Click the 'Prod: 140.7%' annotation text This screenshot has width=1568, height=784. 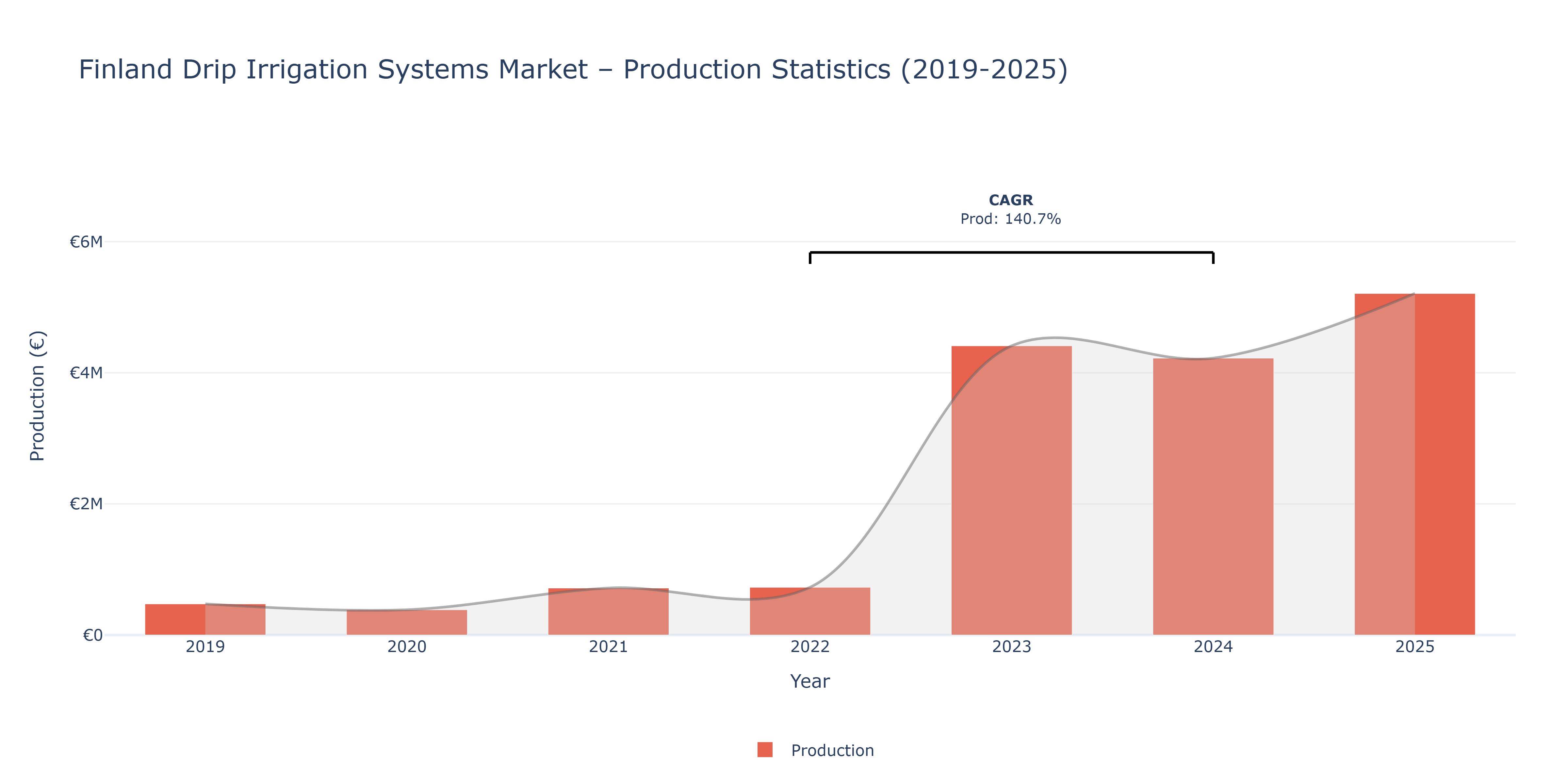tap(1010, 219)
